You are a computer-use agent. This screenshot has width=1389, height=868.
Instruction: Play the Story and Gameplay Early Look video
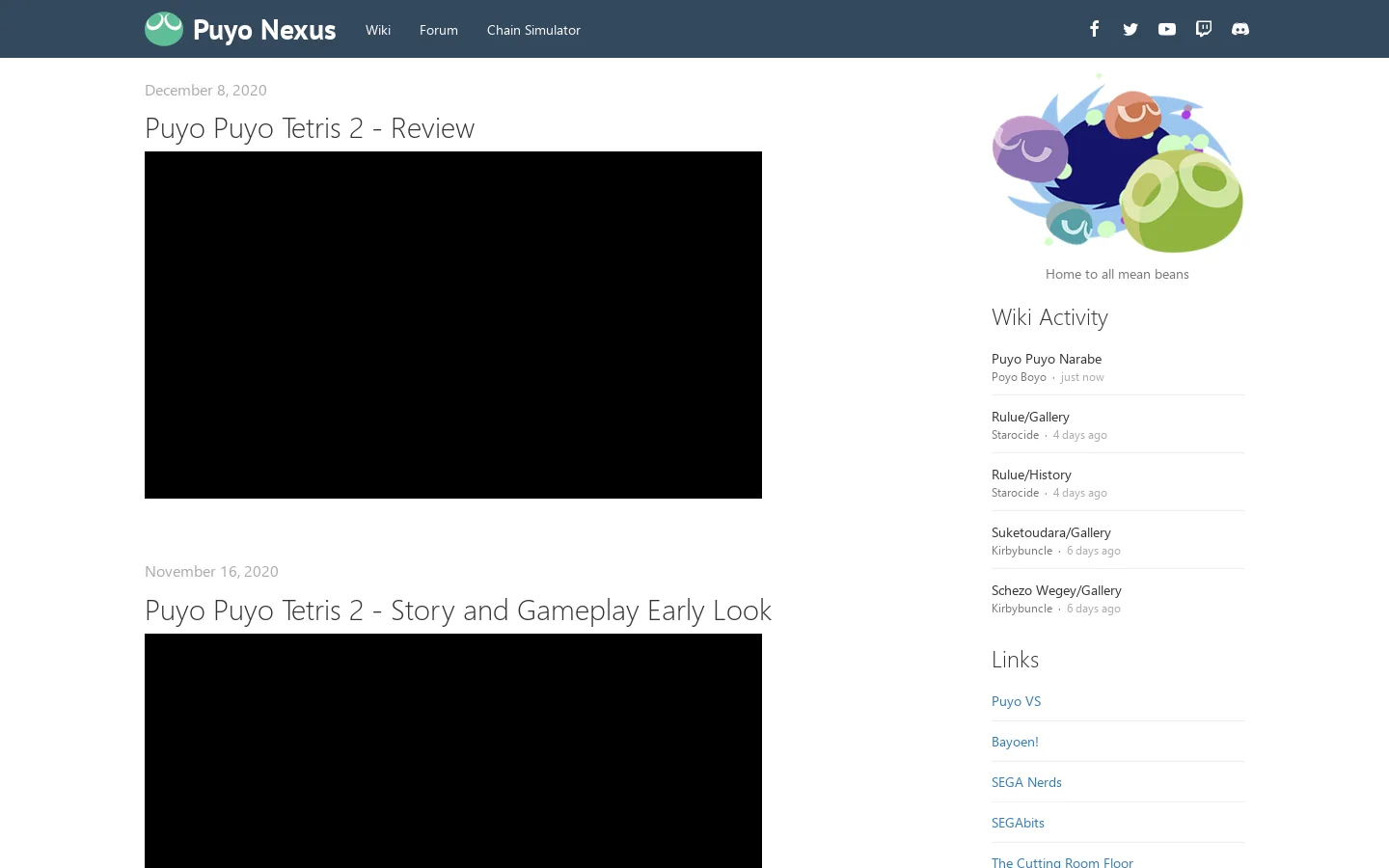click(453, 750)
